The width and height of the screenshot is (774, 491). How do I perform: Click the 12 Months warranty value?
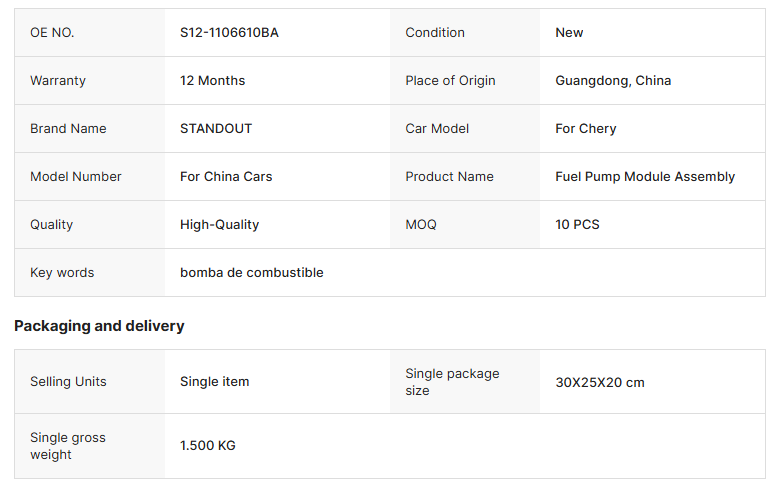[212, 80]
